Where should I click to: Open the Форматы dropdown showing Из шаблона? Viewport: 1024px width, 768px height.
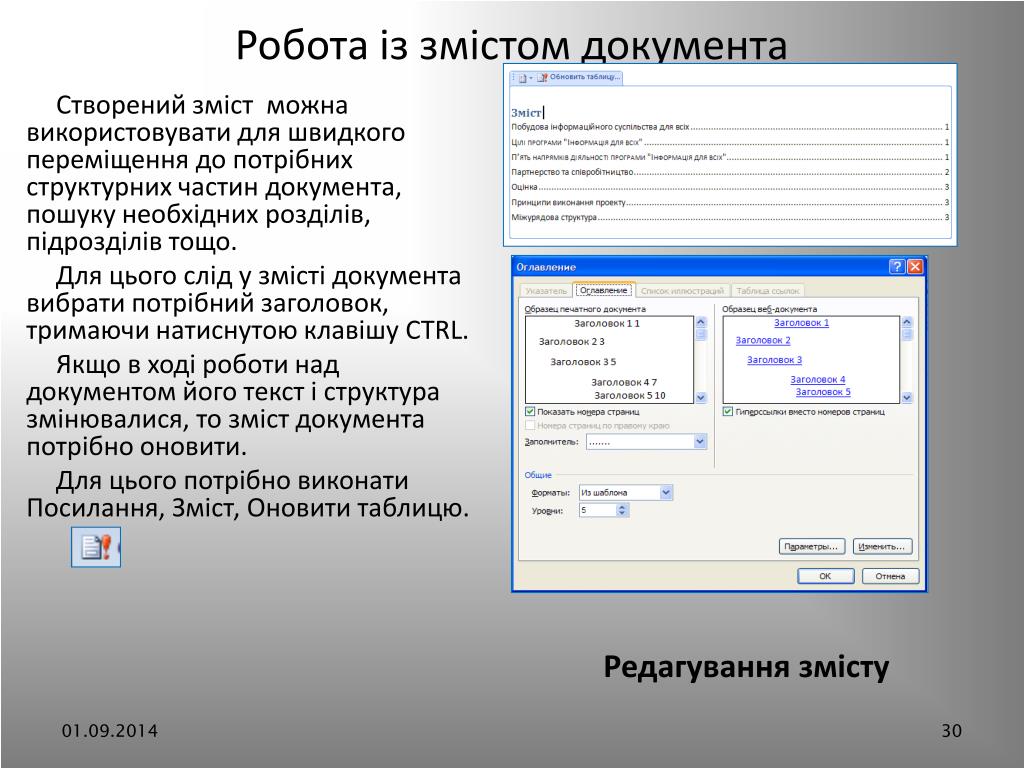tap(666, 493)
